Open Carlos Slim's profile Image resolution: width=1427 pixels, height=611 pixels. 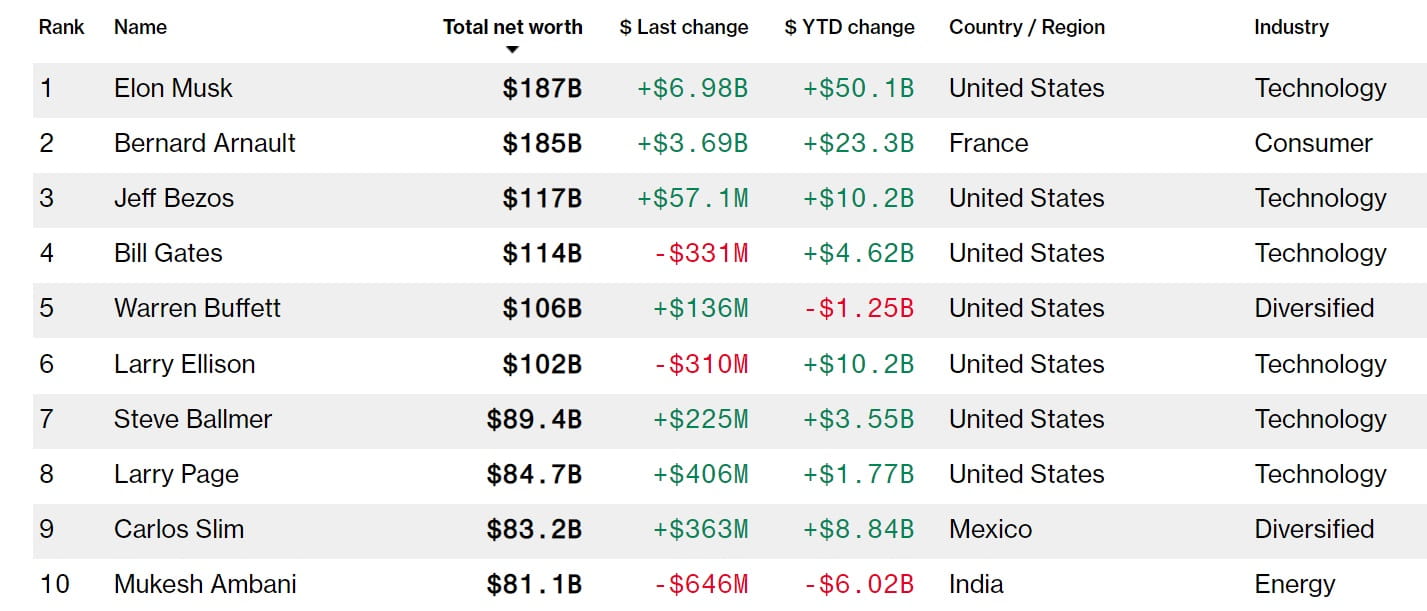click(x=179, y=529)
